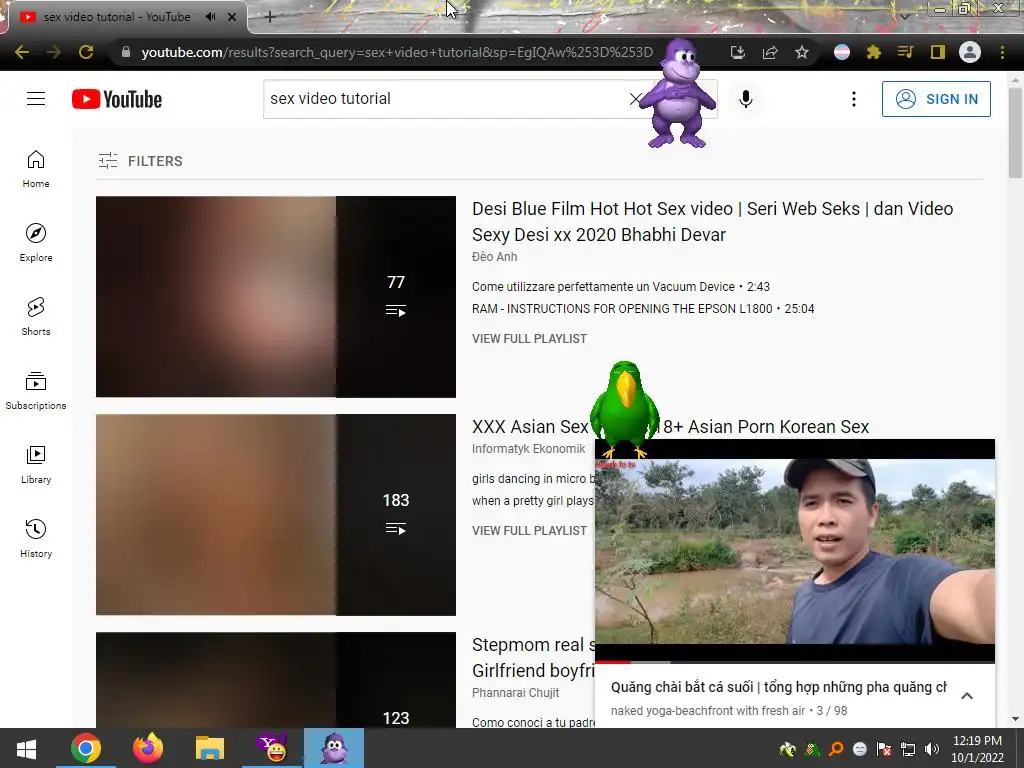Expand the FILTERS options

[140, 161]
